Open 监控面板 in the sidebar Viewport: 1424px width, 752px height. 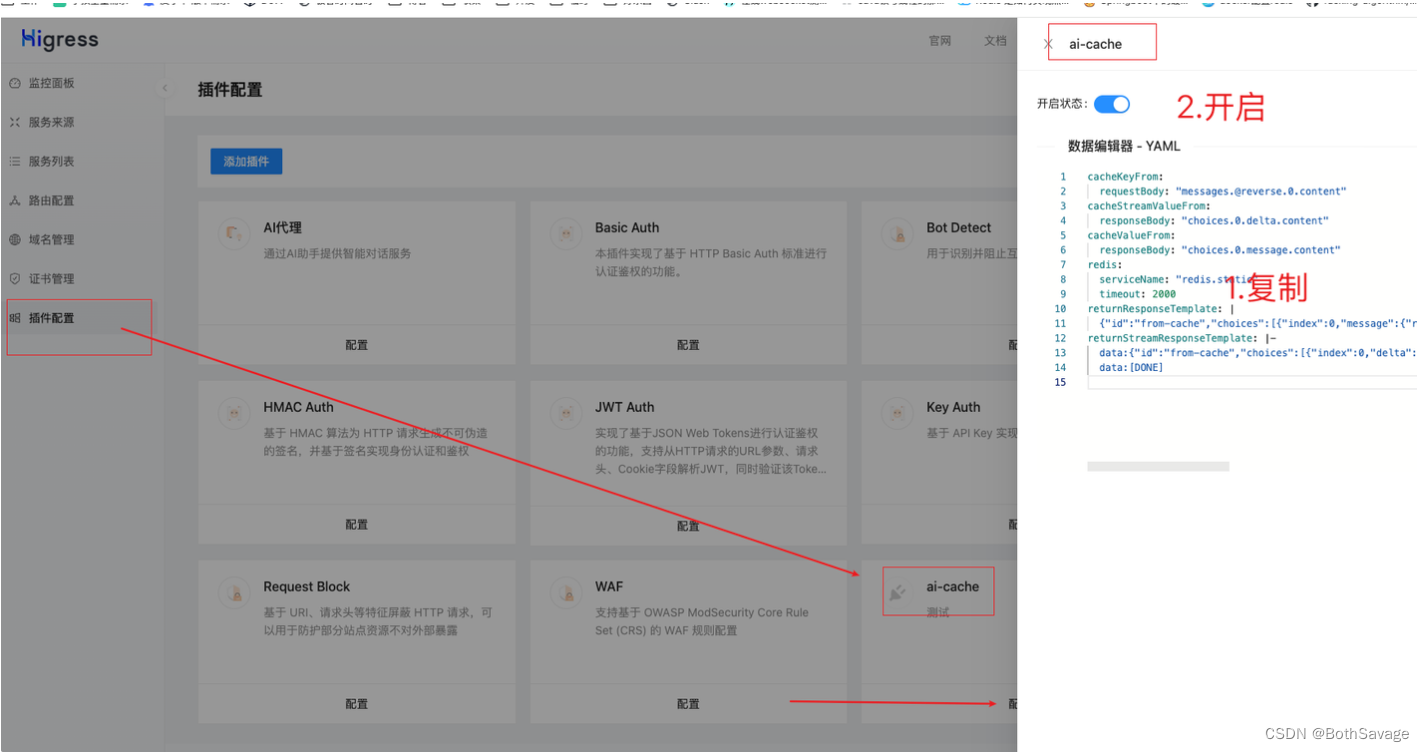pyautogui.click(x=51, y=83)
